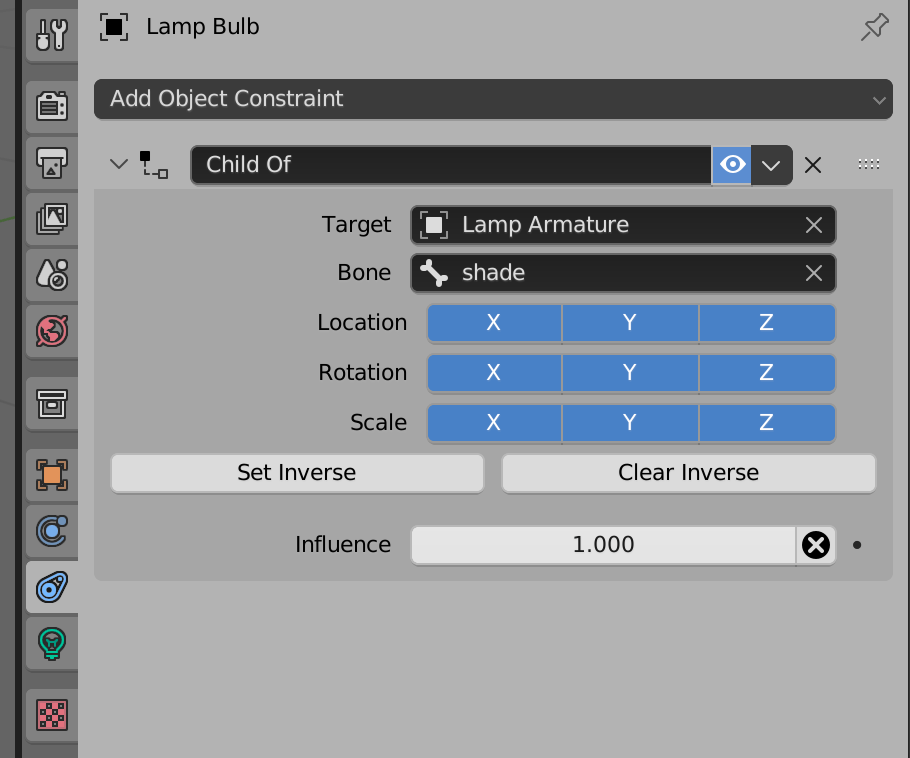Toggle Rotation Y axis button
910x758 pixels.
[x=630, y=373]
